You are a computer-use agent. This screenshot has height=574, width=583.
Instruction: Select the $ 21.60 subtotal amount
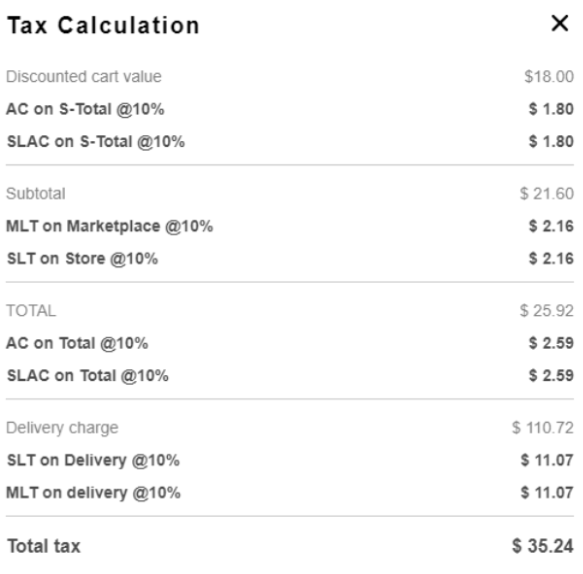click(547, 194)
